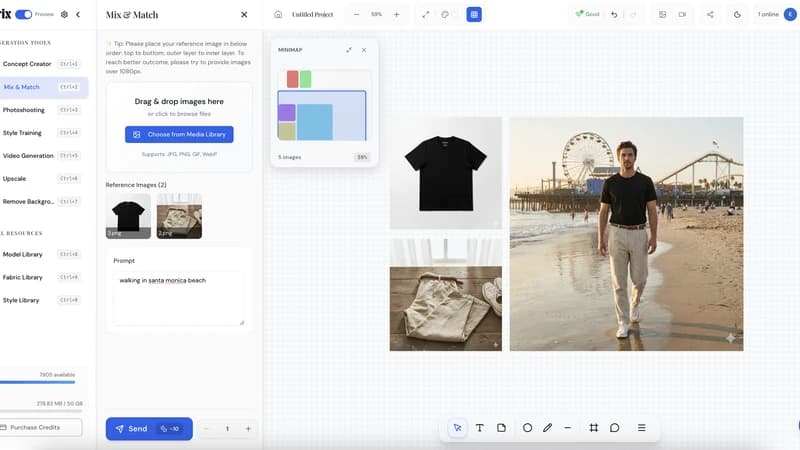Select the sticky note tool
This screenshot has height=450, width=800.
[502, 428]
